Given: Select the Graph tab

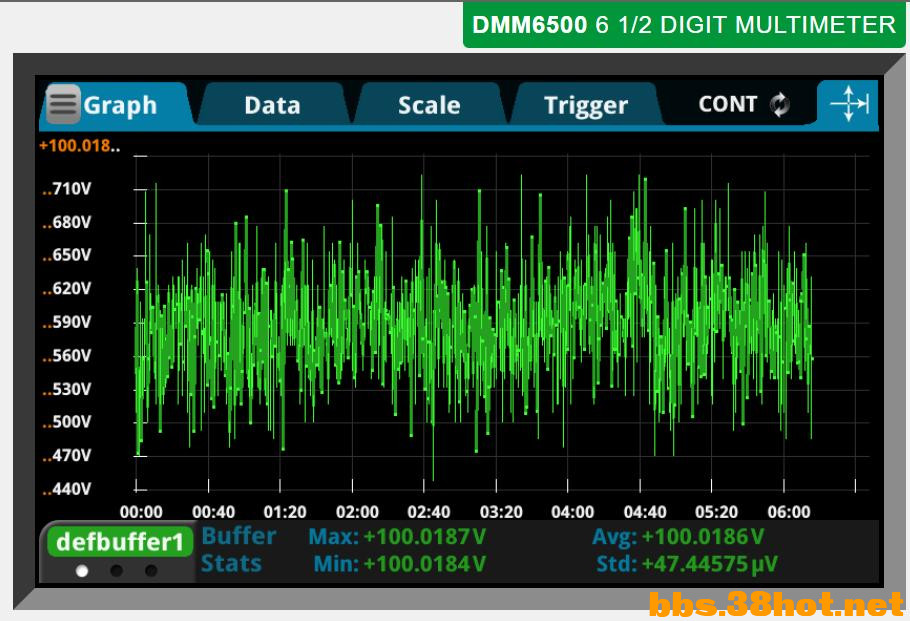Looking at the screenshot, I should pyautogui.click(x=120, y=105).
